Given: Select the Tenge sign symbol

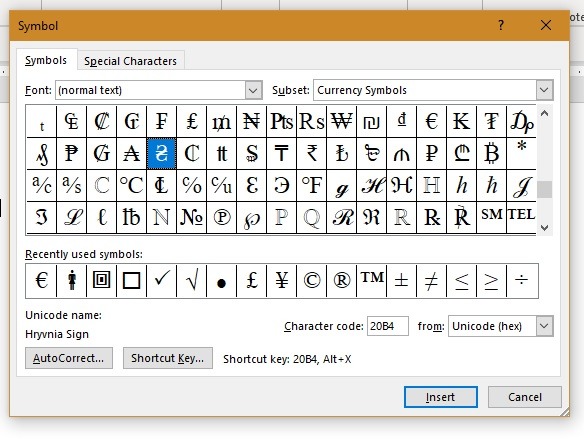Looking at the screenshot, I should (282, 153).
